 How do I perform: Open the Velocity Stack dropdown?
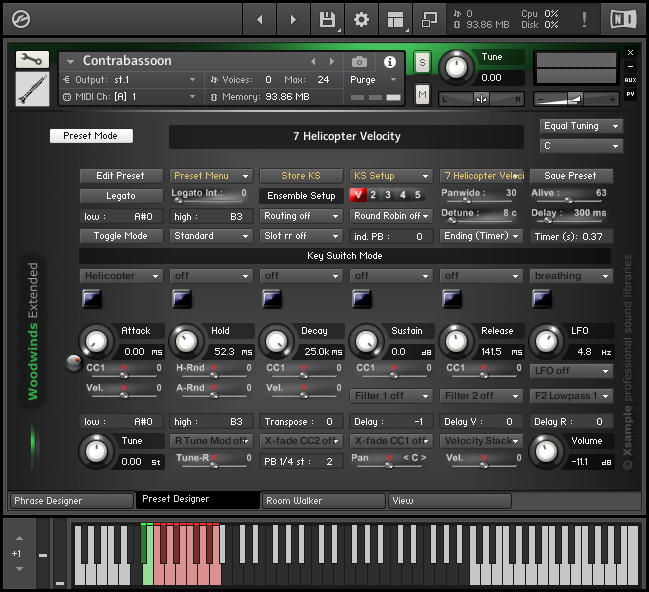[x=481, y=441]
